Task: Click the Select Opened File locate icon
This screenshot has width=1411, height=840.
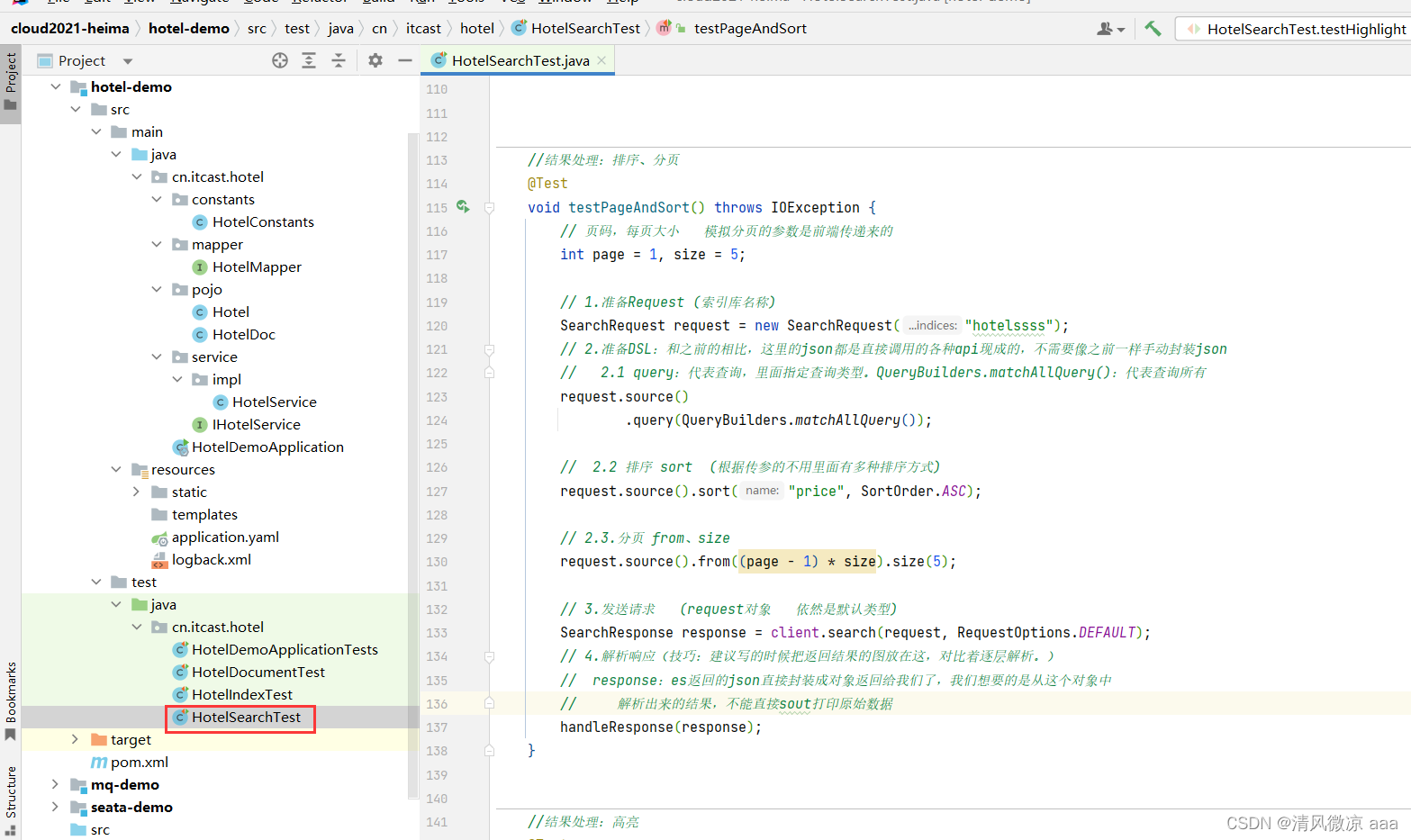Action: point(280,60)
